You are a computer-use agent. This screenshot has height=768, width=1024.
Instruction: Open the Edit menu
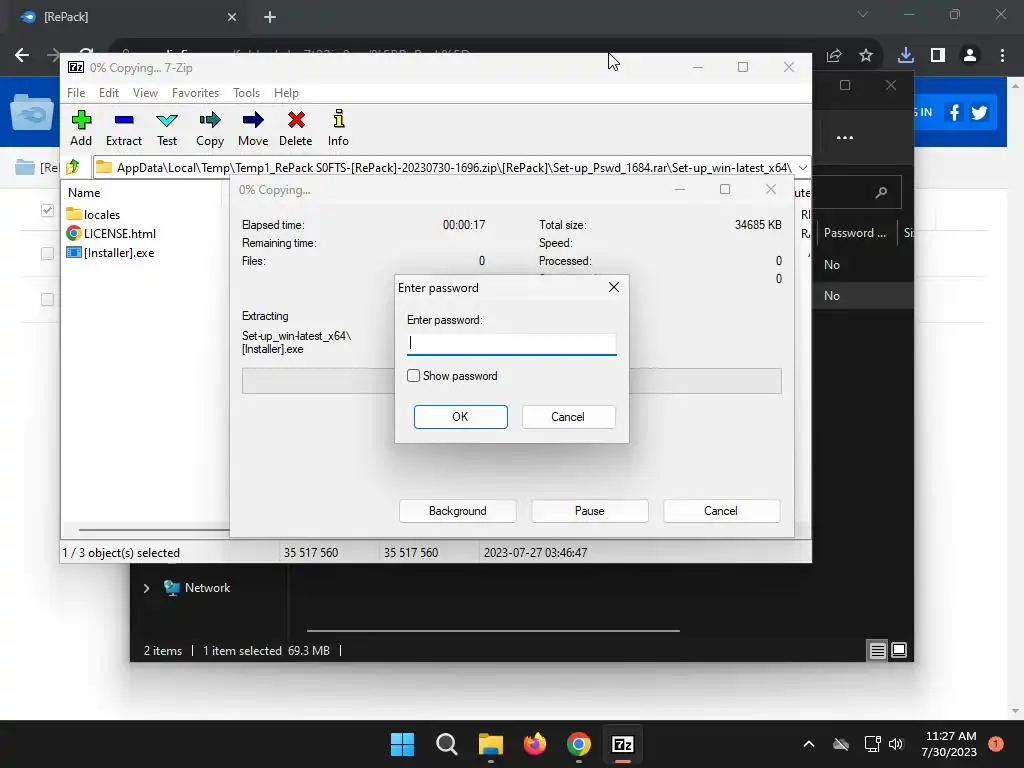coord(108,93)
